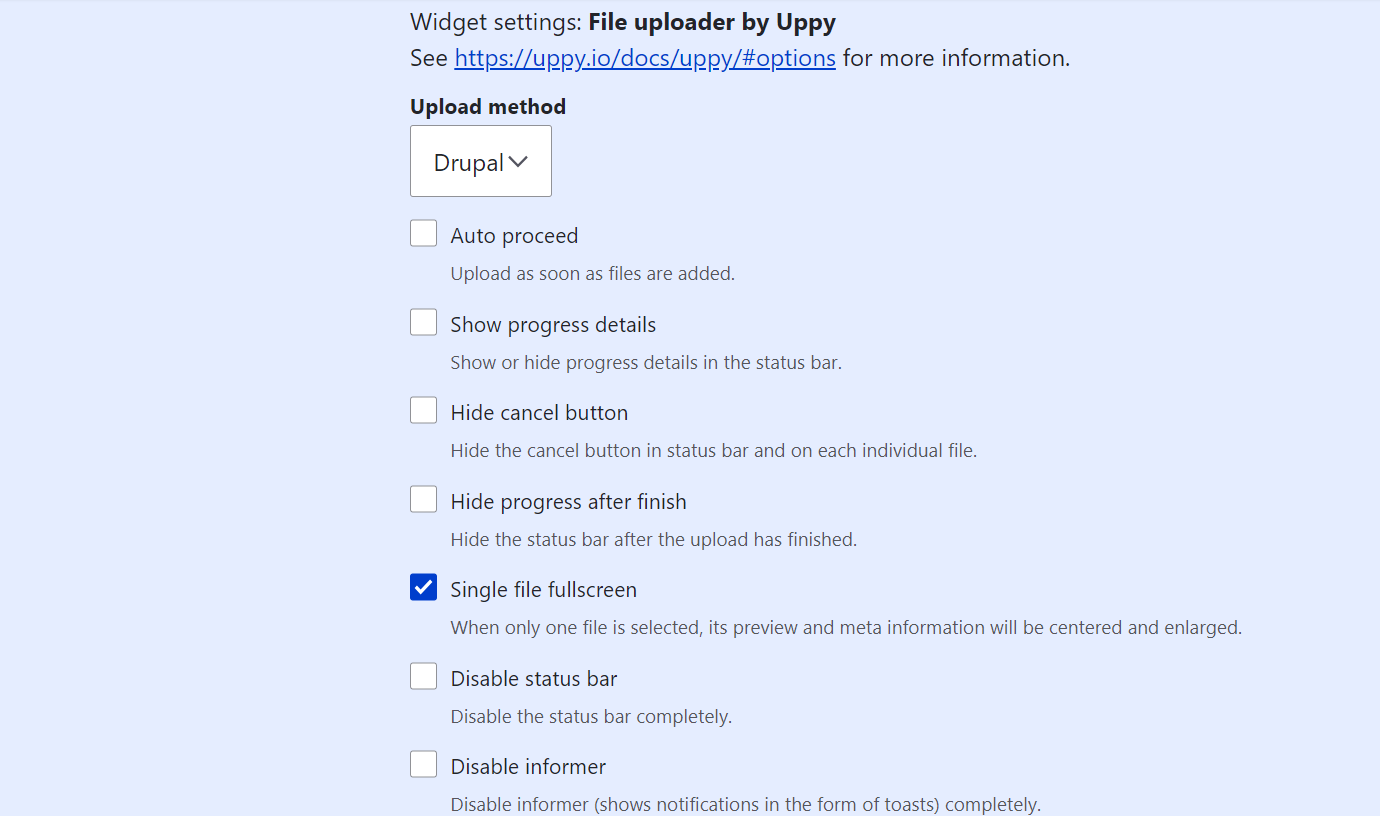The width and height of the screenshot is (1380, 816).
Task: Click the checkmark inside Single file fullscreen
Action: pyautogui.click(x=423, y=587)
